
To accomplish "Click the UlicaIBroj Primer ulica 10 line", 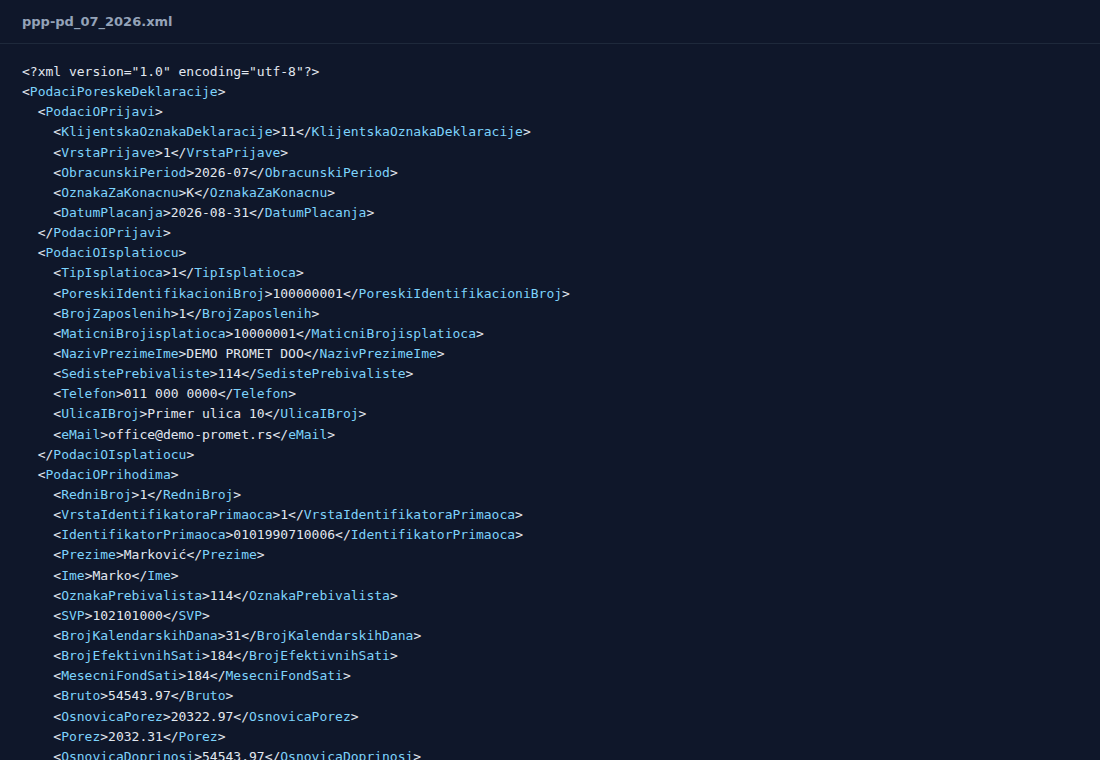I will [210, 414].
